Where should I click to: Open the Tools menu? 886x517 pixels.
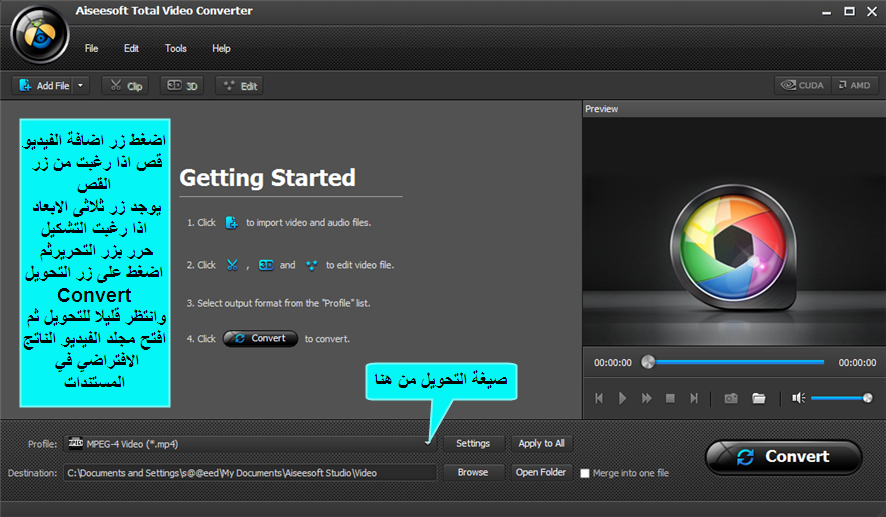176,49
